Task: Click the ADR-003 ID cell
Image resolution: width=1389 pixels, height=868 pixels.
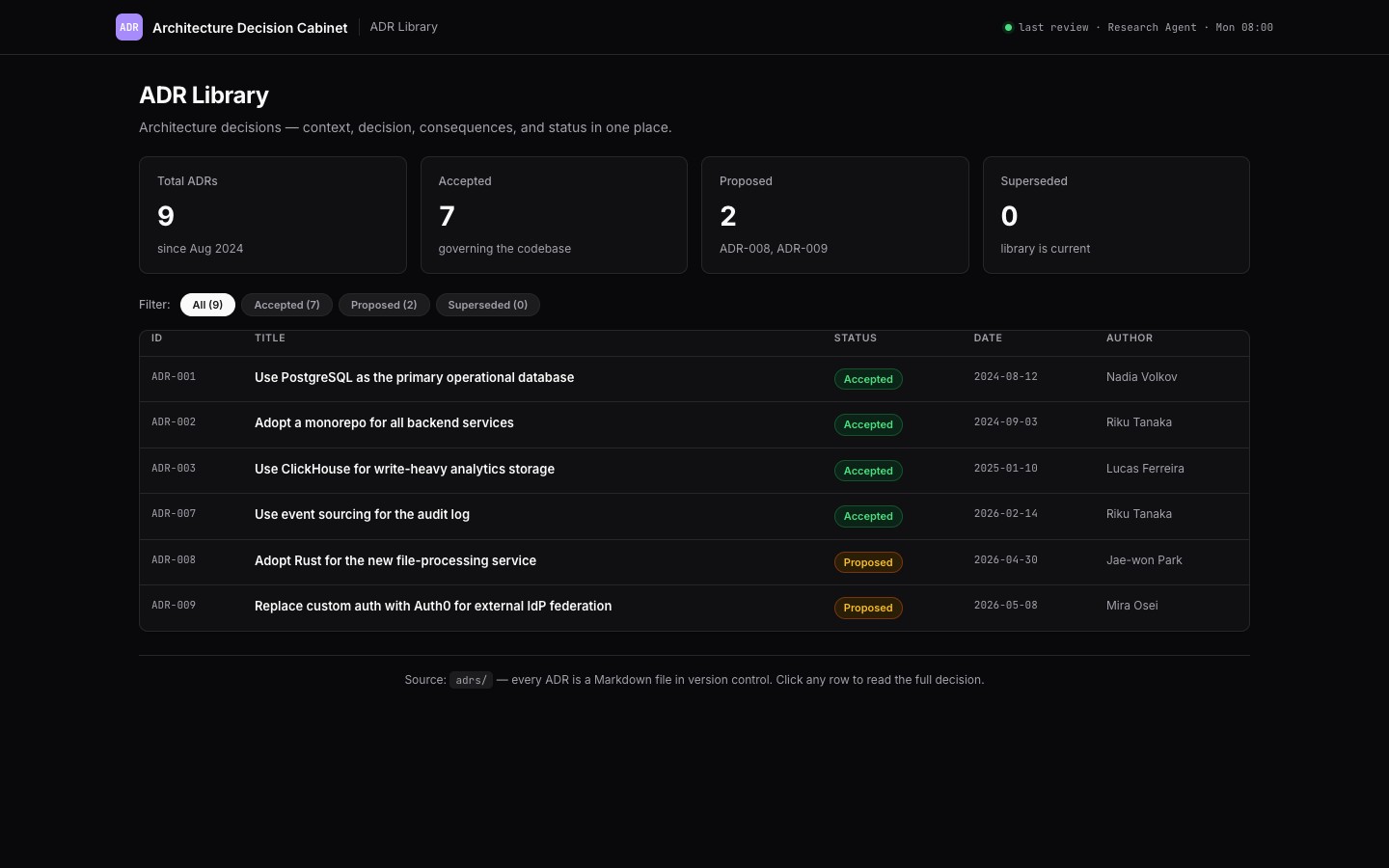Action: 174,469
